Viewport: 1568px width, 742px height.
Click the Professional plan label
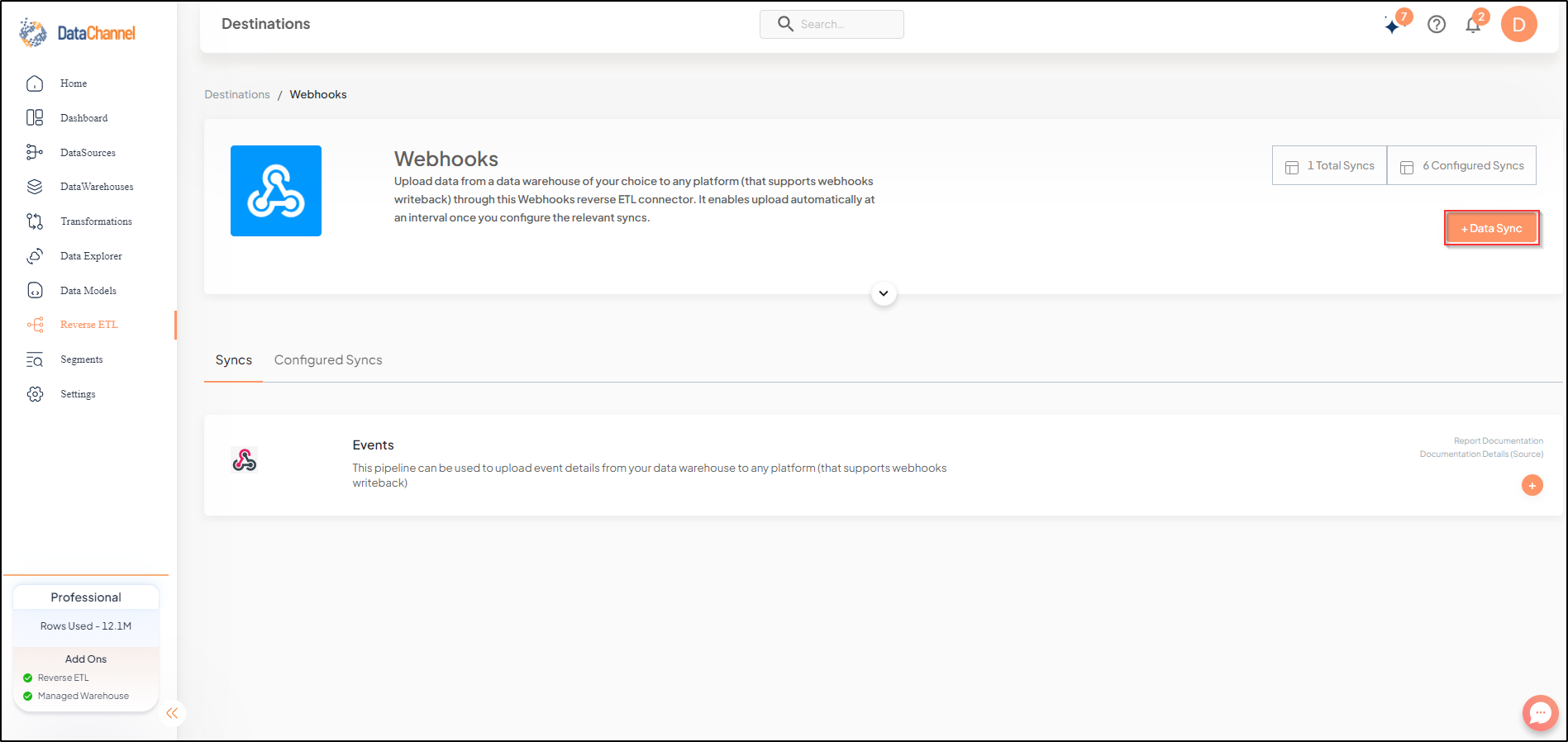click(86, 597)
